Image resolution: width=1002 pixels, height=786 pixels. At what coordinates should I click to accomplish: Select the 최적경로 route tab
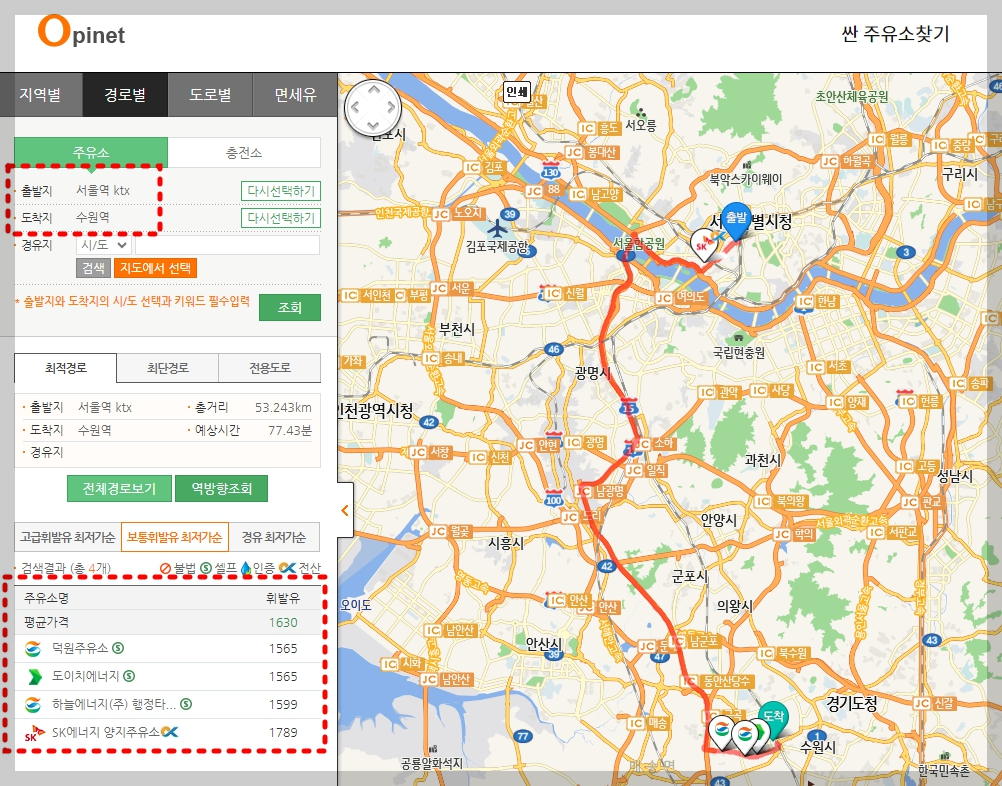pos(66,368)
